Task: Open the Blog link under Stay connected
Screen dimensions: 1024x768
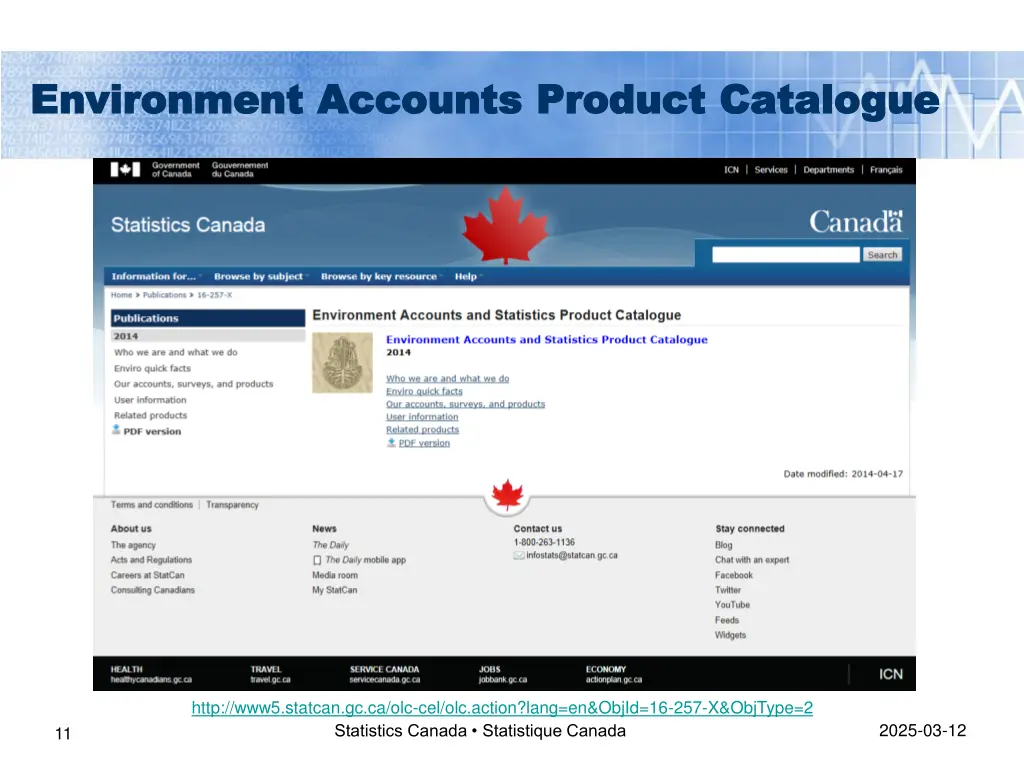Action: tap(723, 545)
